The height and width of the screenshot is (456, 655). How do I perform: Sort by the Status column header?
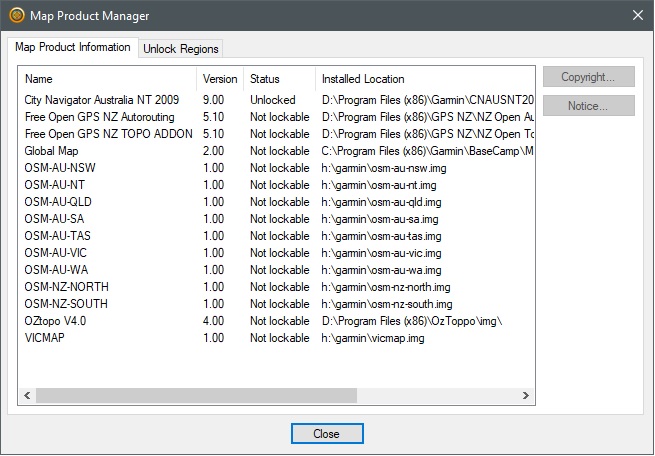[279, 79]
